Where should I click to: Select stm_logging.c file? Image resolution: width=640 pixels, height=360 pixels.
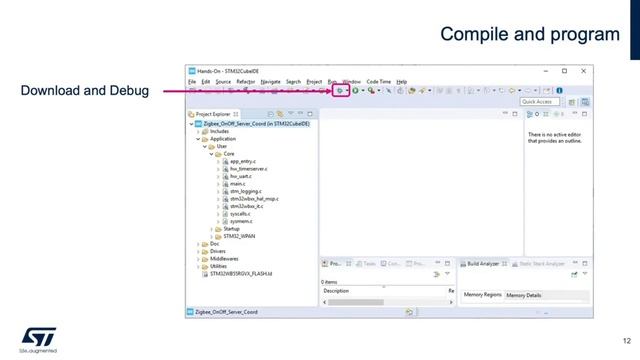(246, 191)
